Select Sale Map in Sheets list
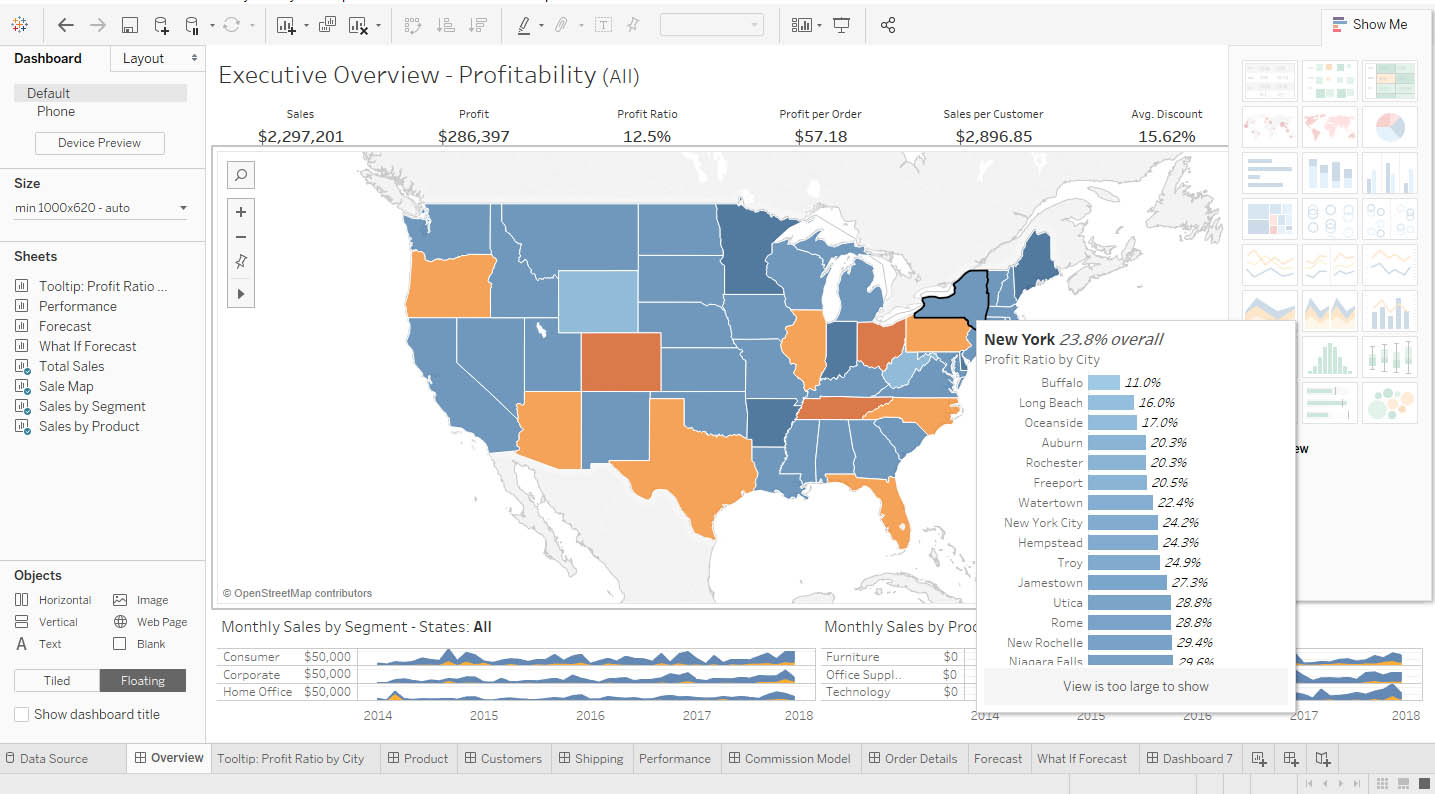The height and width of the screenshot is (794, 1435). coord(66,386)
